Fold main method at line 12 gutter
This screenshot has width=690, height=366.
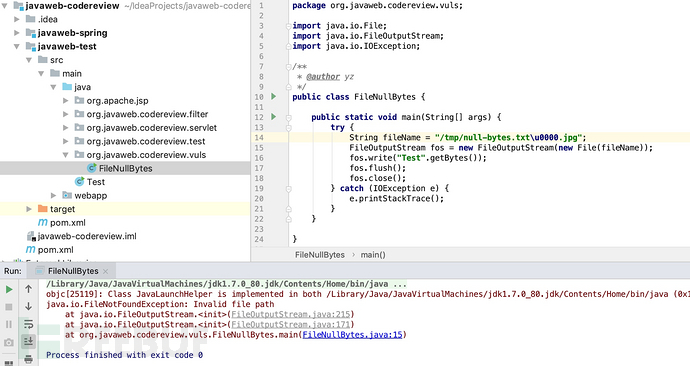pos(288,117)
